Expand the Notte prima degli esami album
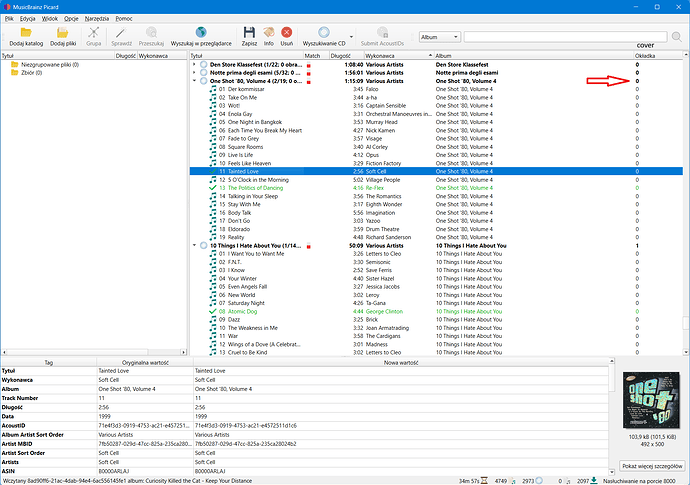The width and height of the screenshot is (690, 485). click(x=194, y=73)
